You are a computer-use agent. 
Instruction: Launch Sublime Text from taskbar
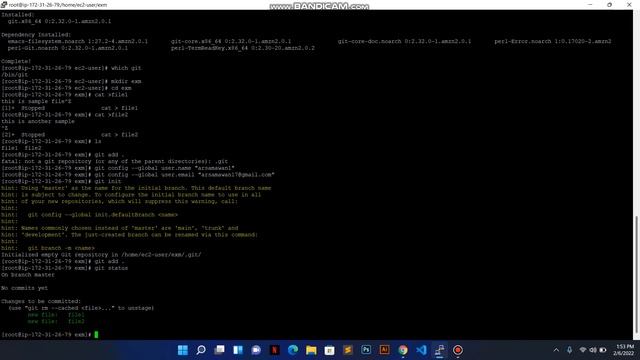click(x=348, y=350)
